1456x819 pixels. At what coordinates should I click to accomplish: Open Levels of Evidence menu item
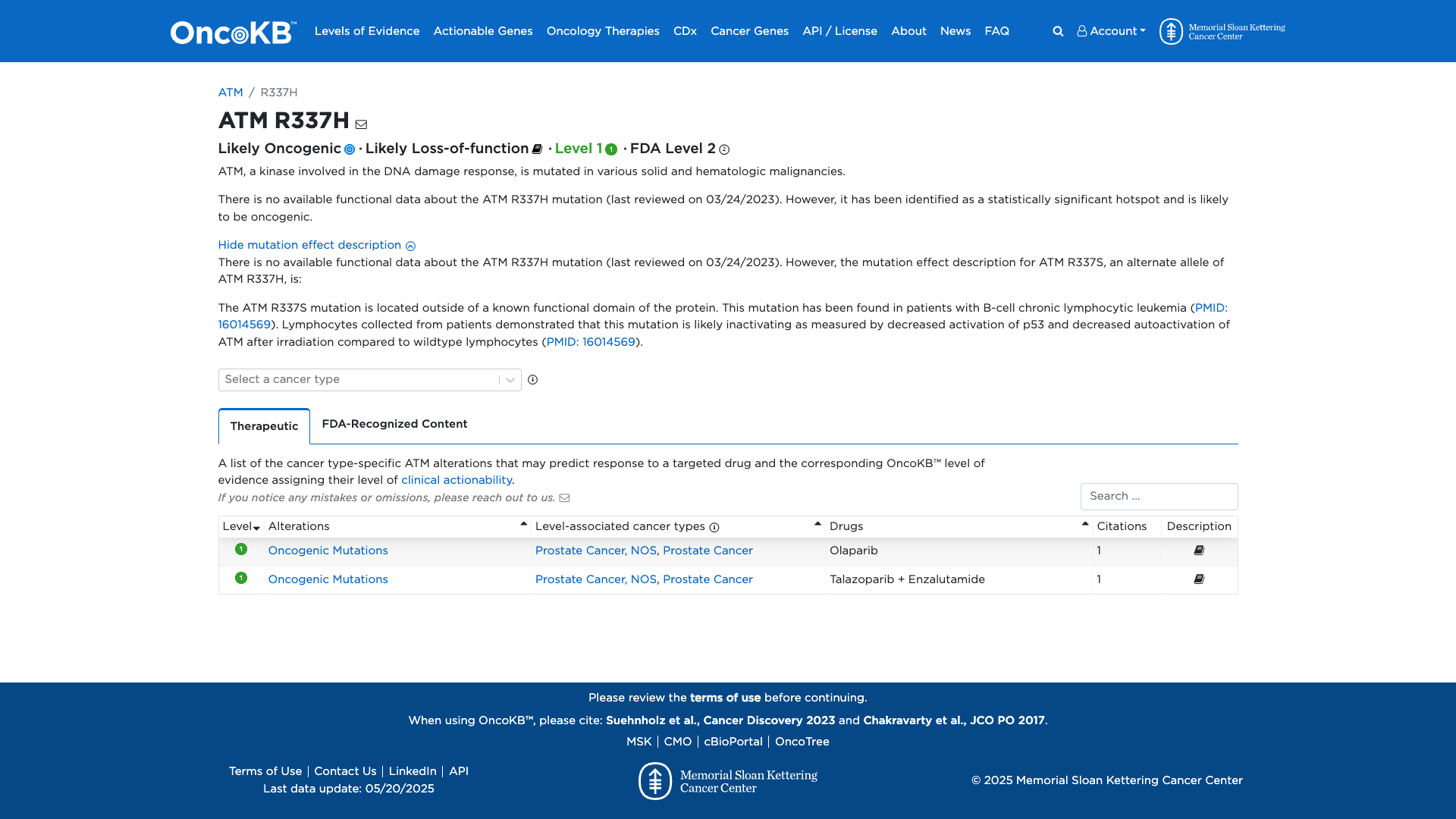point(367,31)
